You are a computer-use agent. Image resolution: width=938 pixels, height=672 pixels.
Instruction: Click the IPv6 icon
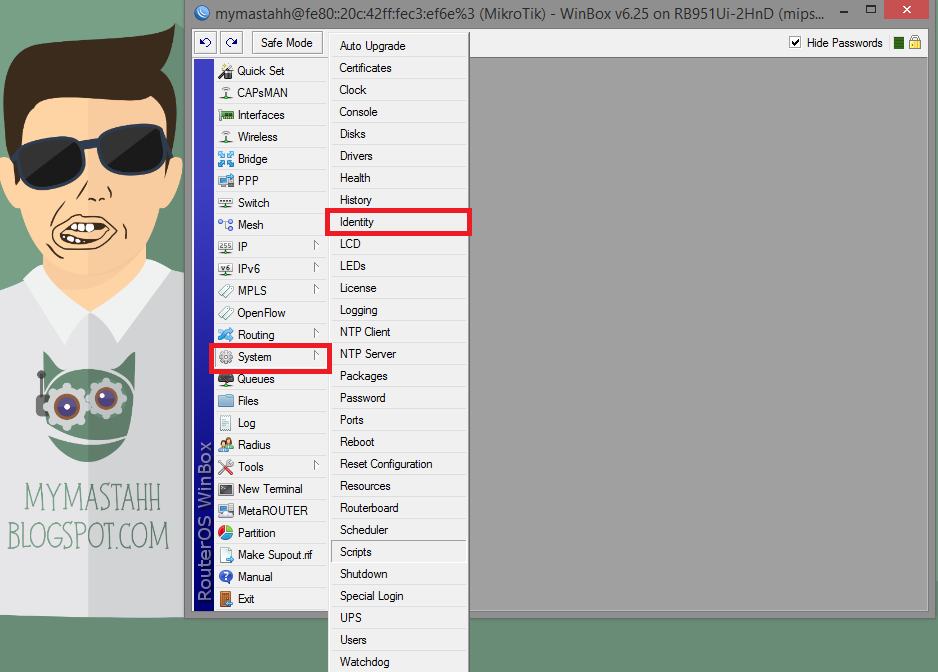click(x=226, y=269)
